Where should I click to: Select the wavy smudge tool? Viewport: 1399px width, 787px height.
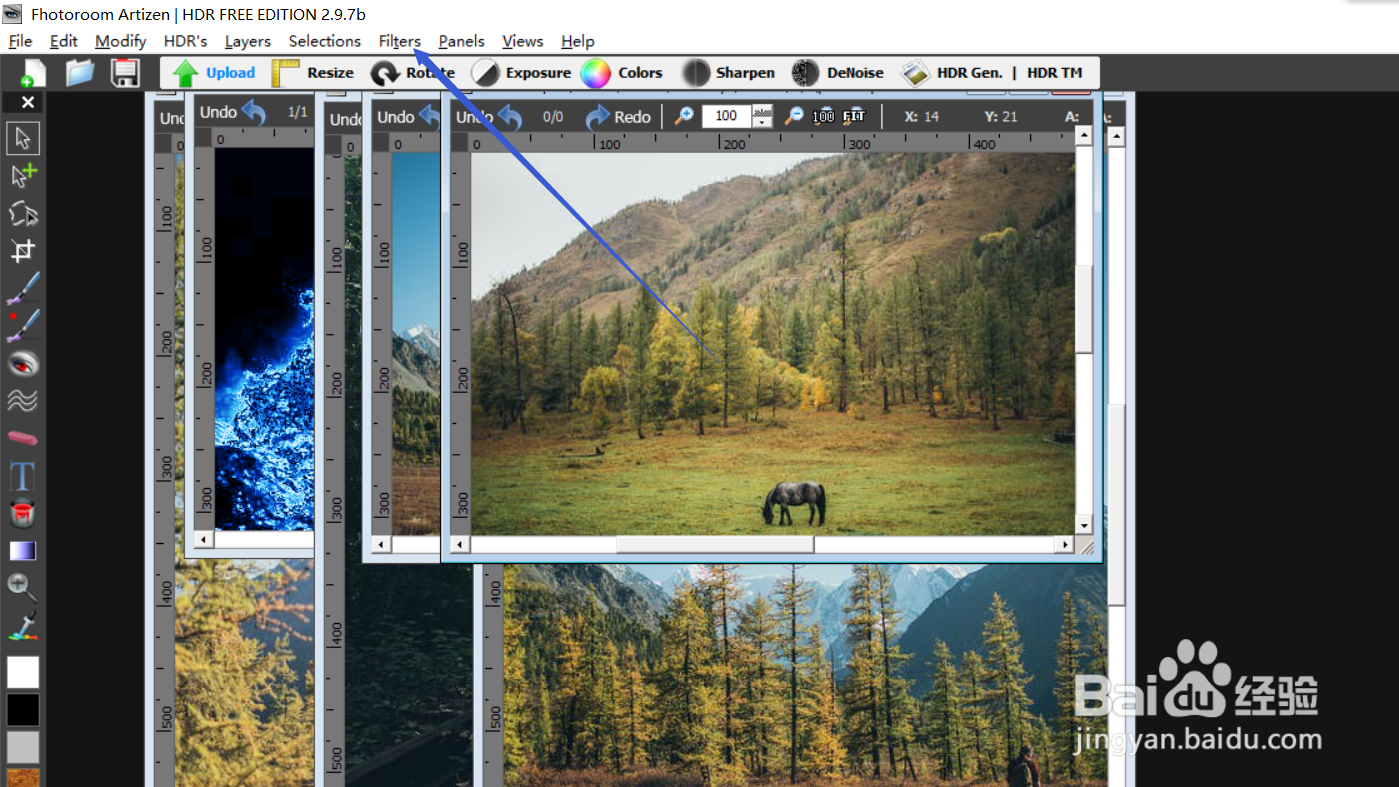coord(23,400)
